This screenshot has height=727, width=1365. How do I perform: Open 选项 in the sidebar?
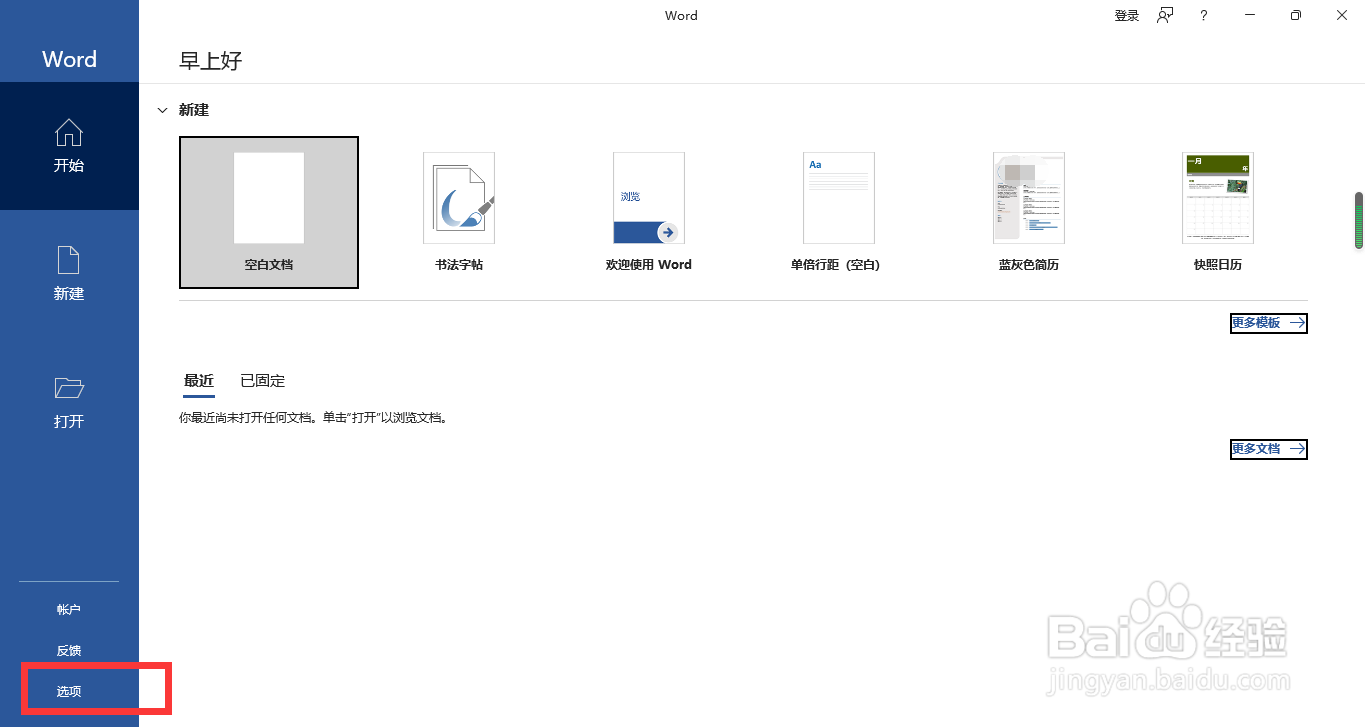69,691
